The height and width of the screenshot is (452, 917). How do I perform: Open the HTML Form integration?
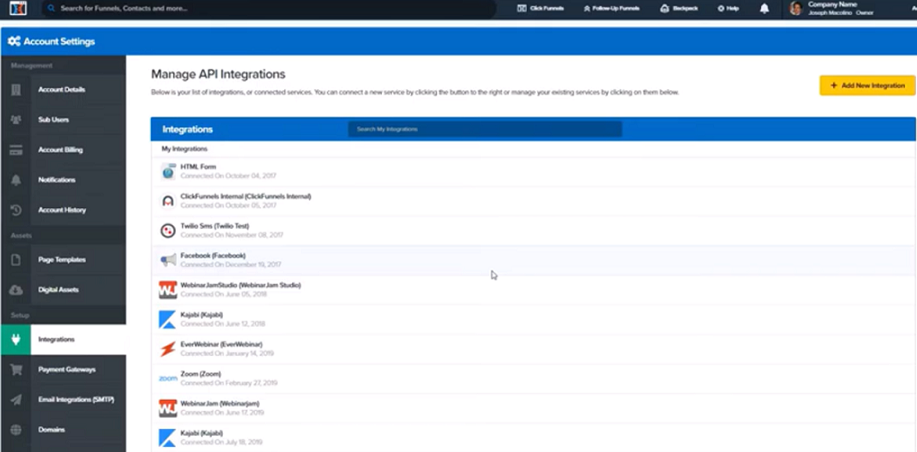(x=533, y=171)
